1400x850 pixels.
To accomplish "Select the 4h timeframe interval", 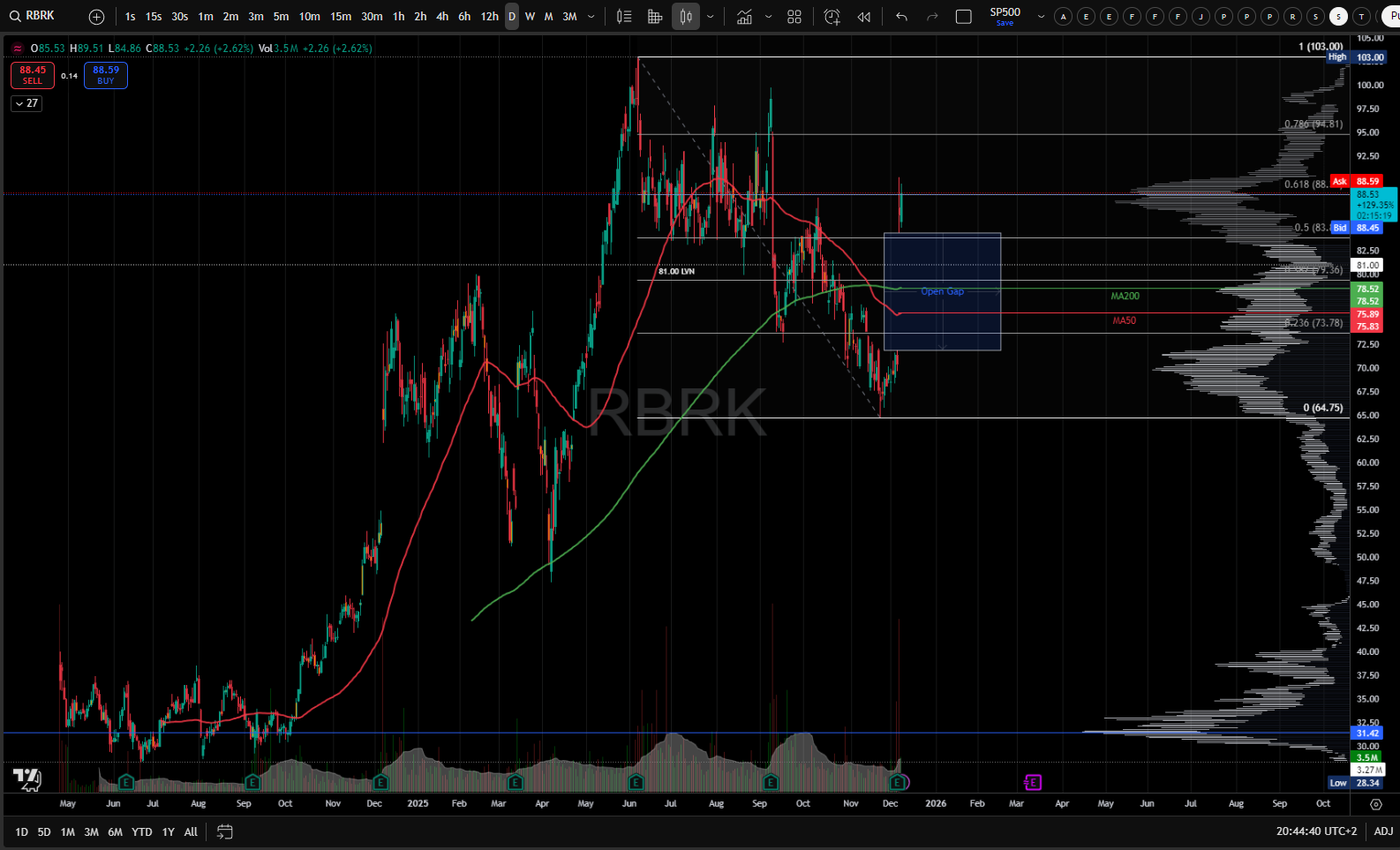I will (442, 17).
